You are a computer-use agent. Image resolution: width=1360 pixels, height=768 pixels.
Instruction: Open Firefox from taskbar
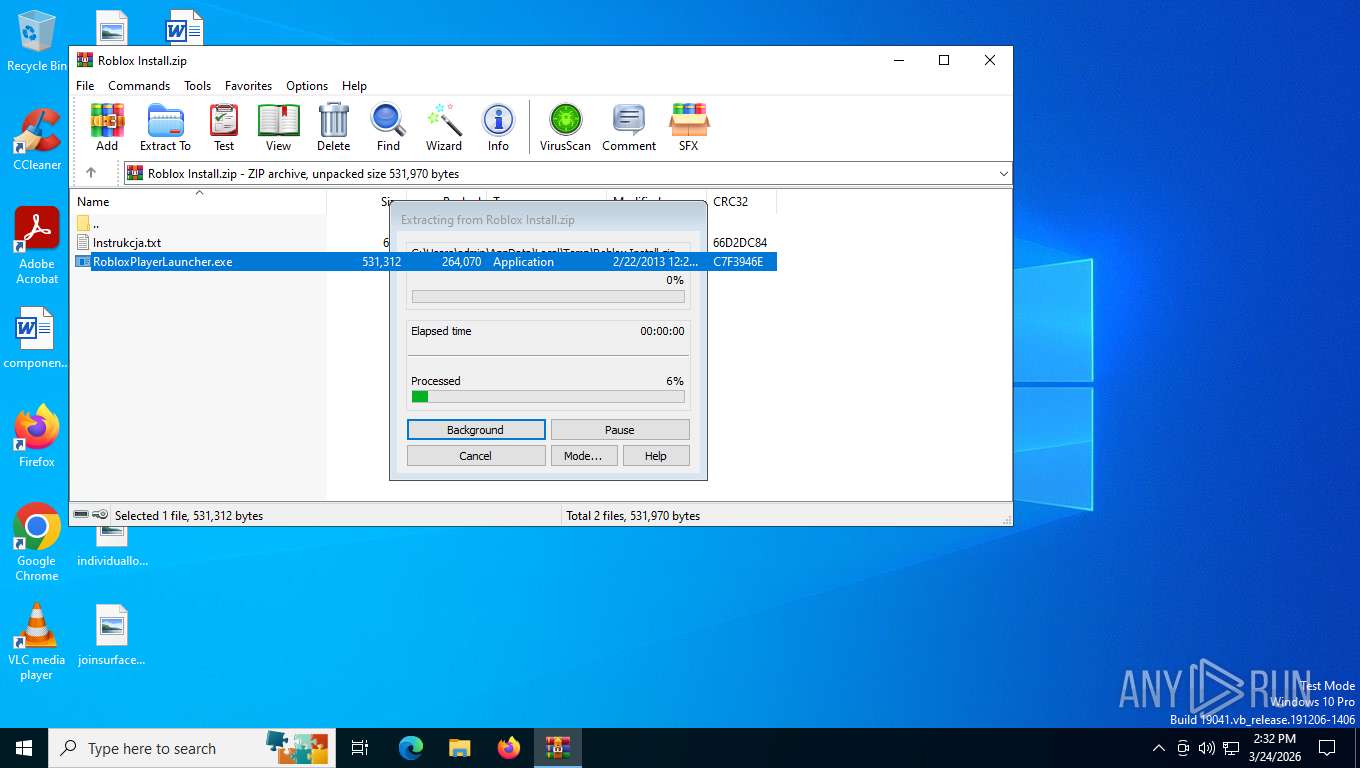[x=509, y=748]
